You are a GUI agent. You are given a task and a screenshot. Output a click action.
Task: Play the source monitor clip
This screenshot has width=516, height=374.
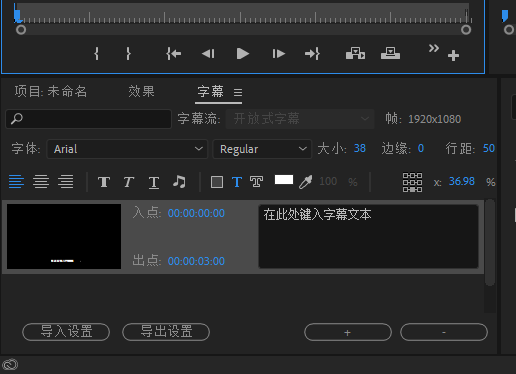point(243,54)
